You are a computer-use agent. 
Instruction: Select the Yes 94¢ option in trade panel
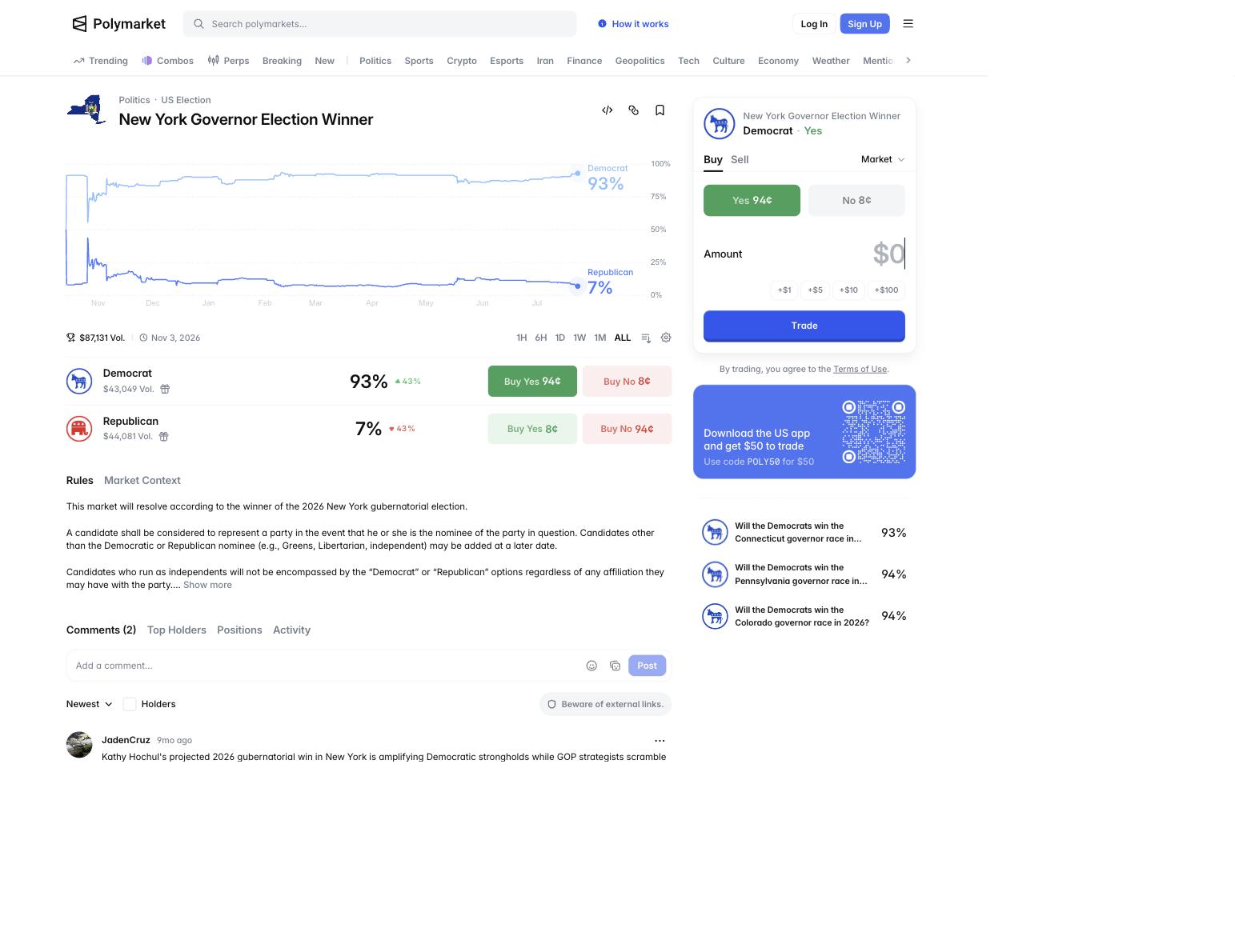click(x=752, y=201)
